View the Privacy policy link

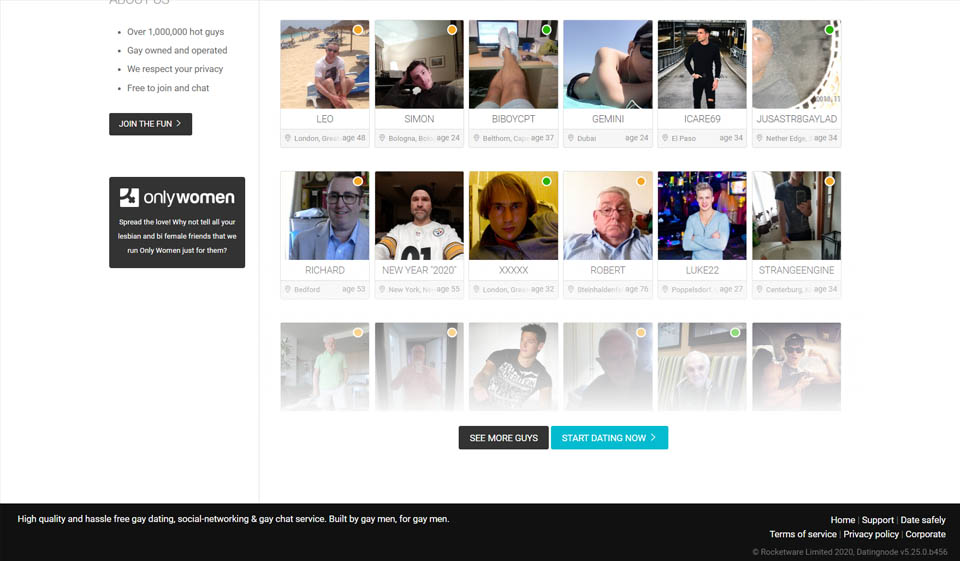870,534
